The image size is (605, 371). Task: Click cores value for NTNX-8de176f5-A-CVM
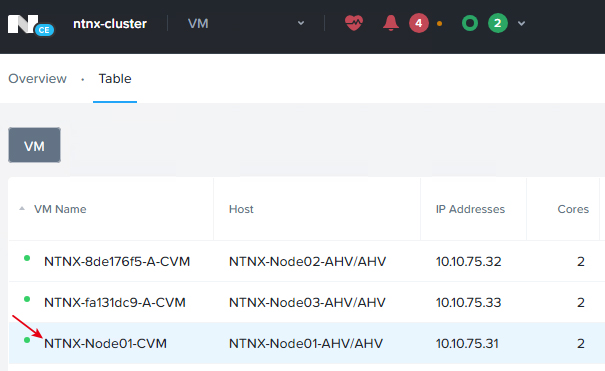(x=581, y=261)
